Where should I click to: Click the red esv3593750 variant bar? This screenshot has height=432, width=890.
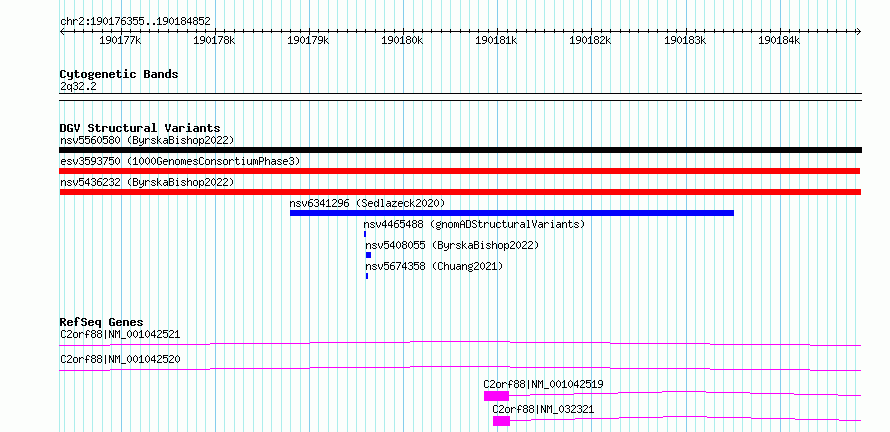[x=460, y=171]
